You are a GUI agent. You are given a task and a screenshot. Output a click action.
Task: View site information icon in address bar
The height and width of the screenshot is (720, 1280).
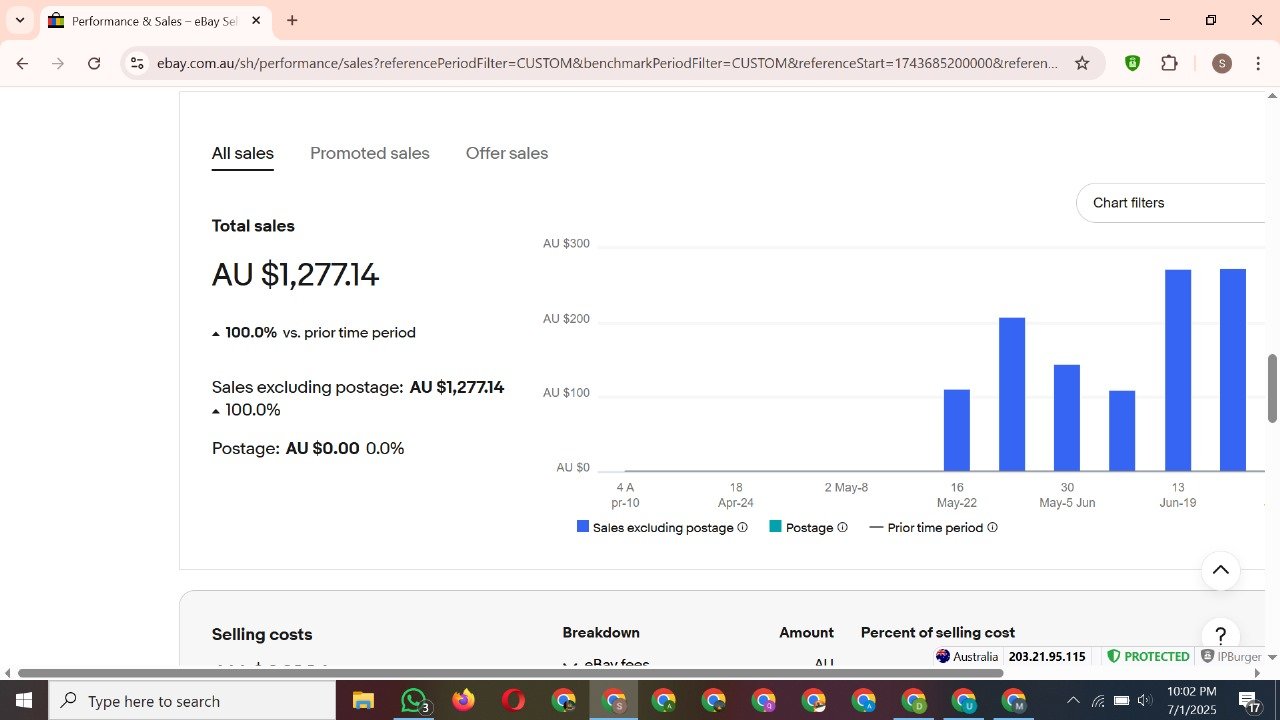(x=138, y=63)
